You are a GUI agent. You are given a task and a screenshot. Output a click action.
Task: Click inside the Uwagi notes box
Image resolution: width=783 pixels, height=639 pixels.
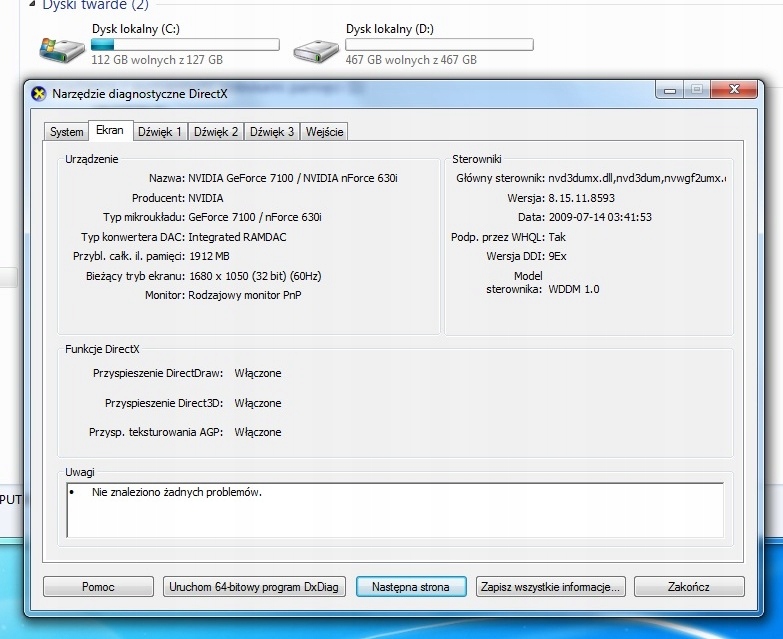pos(395,510)
